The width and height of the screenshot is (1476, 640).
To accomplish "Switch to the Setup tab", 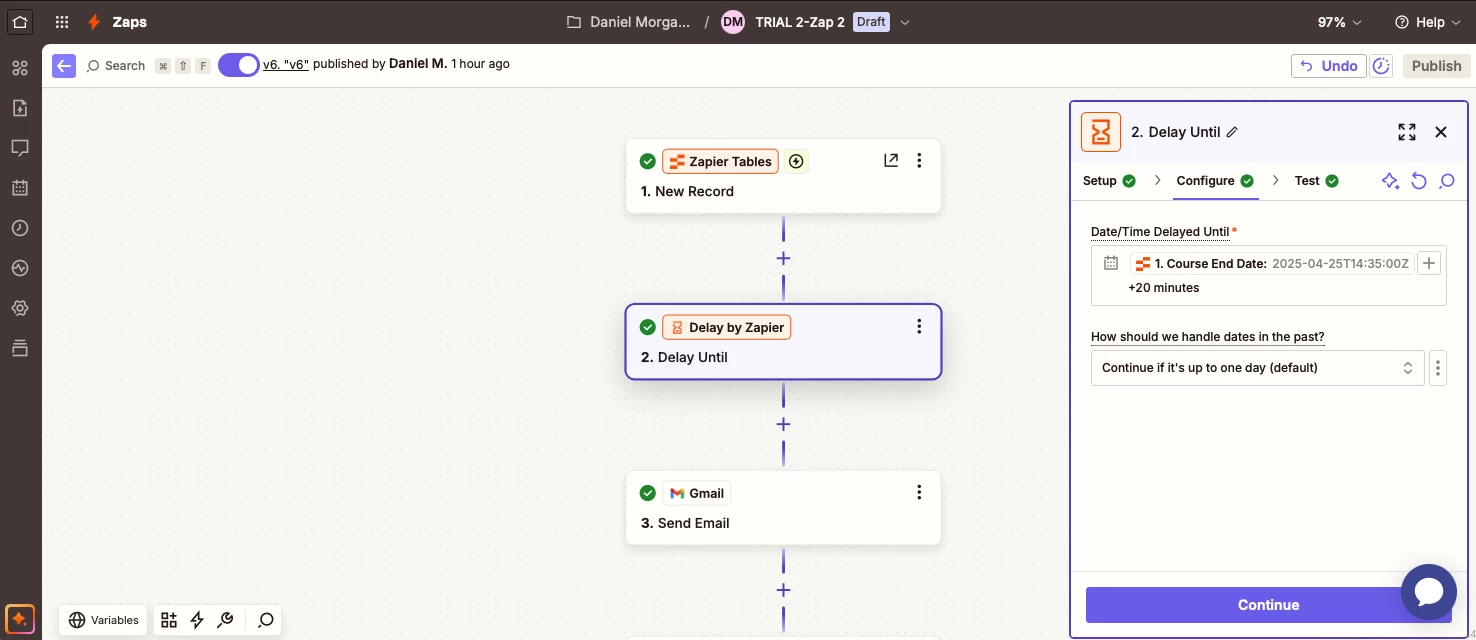I will pyautogui.click(x=1109, y=181).
